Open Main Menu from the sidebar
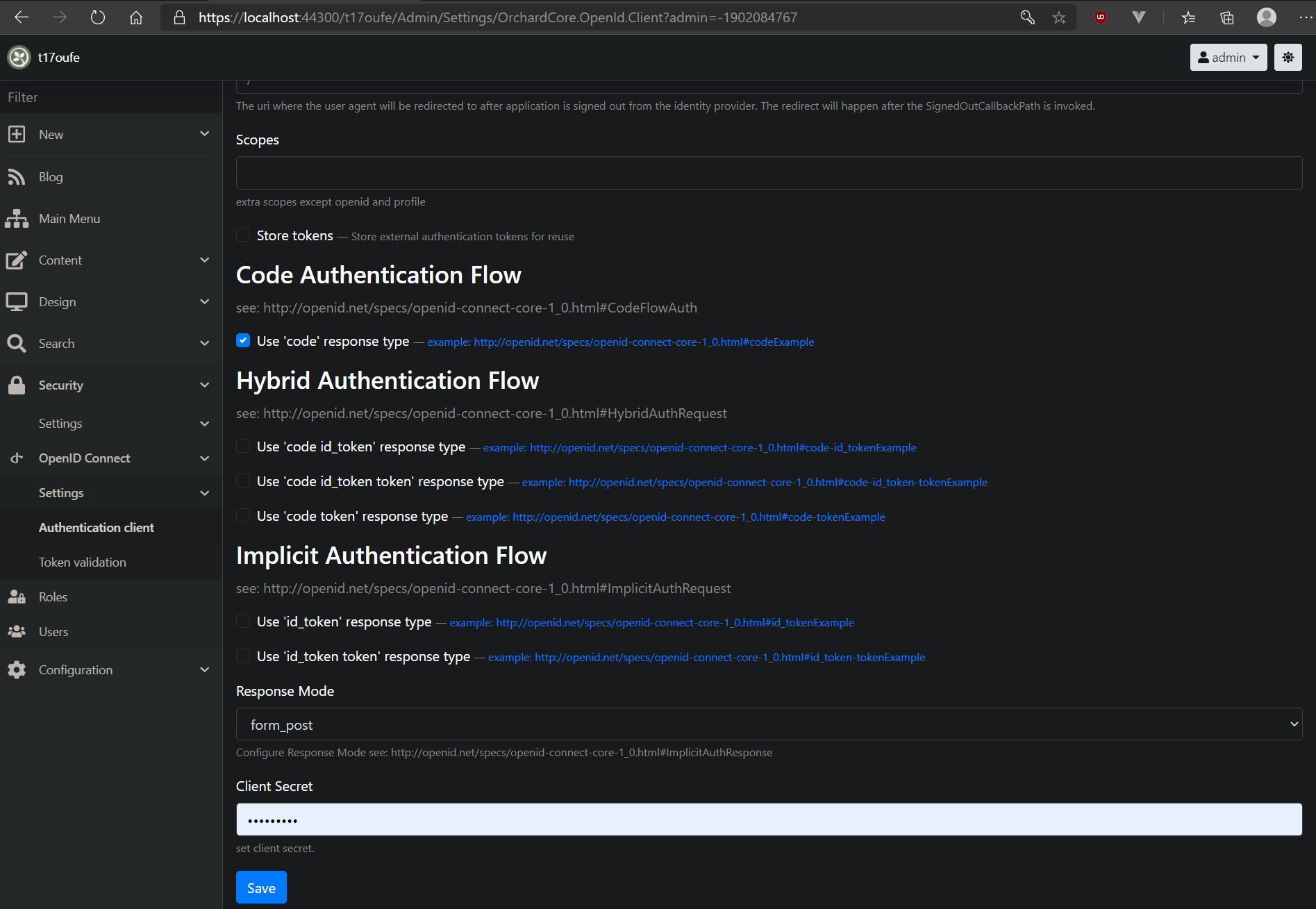The height and width of the screenshot is (909, 1316). coord(17,218)
